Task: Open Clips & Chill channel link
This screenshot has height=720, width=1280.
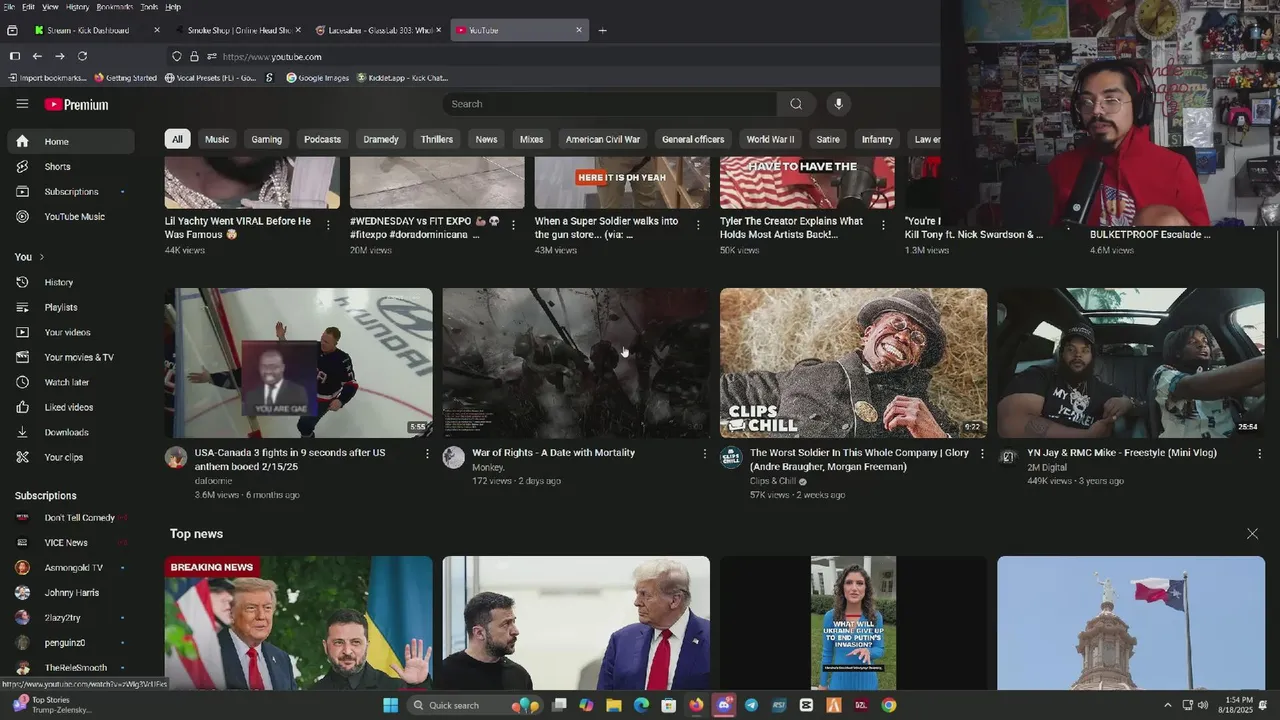Action: (773, 481)
